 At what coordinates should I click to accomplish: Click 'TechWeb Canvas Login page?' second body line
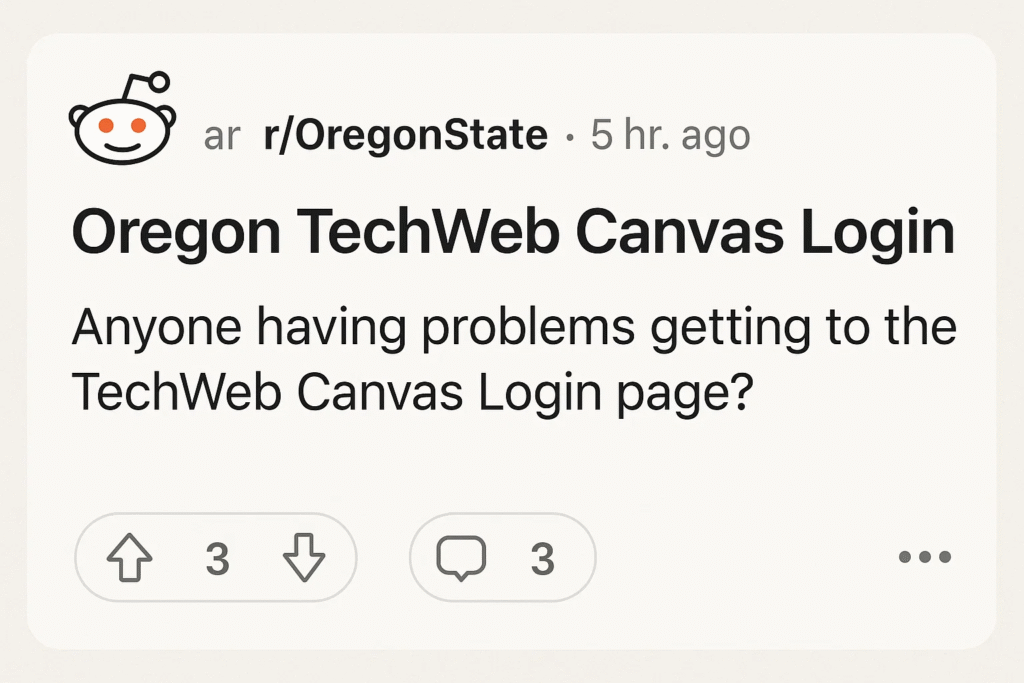[413, 392]
